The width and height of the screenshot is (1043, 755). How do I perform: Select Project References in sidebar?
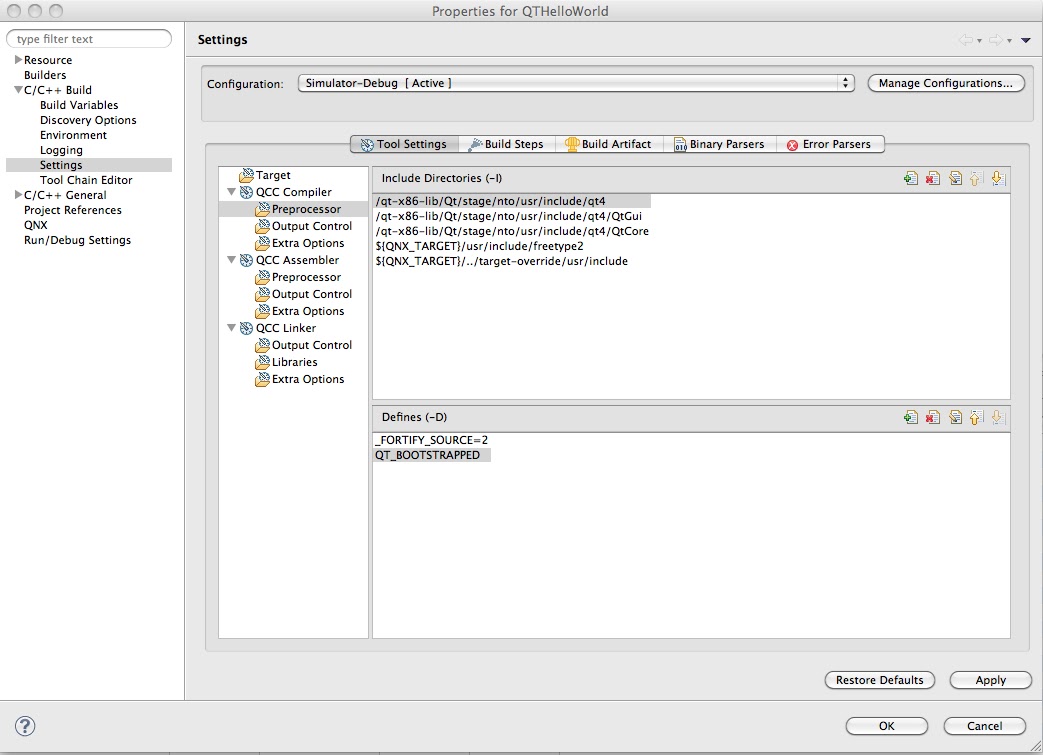[x=73, y=210]
